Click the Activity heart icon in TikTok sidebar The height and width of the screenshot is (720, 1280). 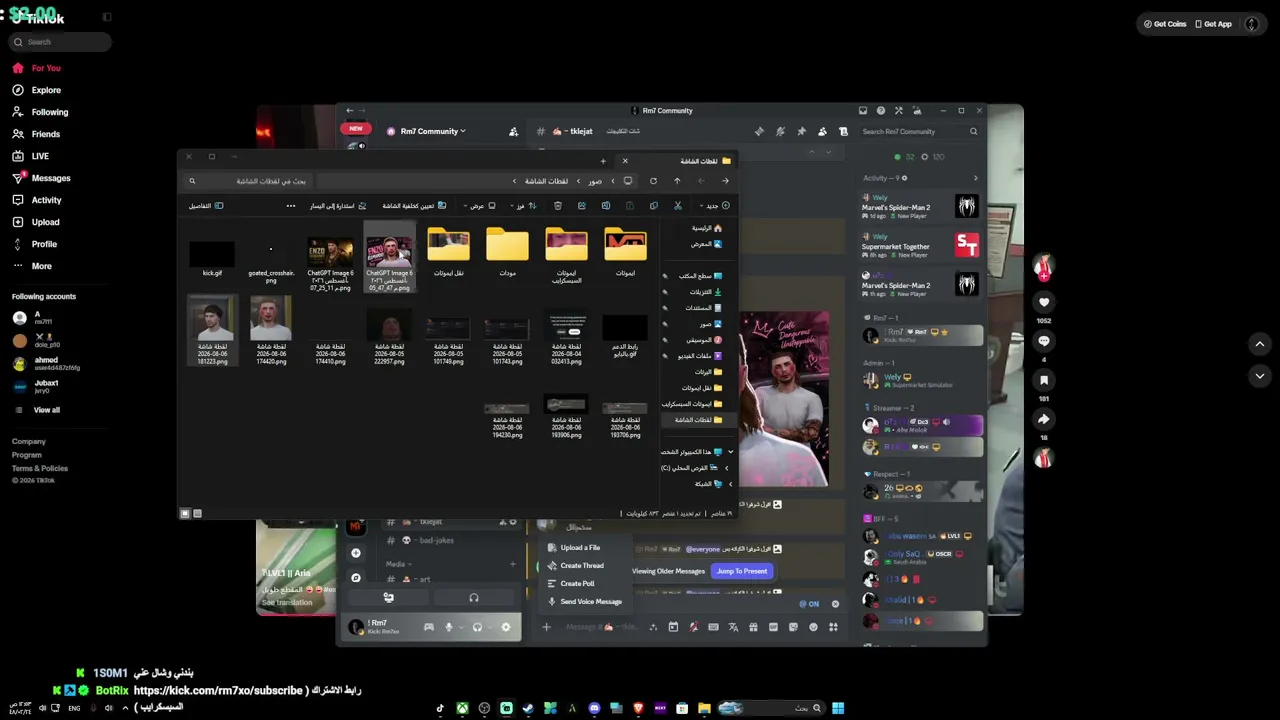coord(18,200)
